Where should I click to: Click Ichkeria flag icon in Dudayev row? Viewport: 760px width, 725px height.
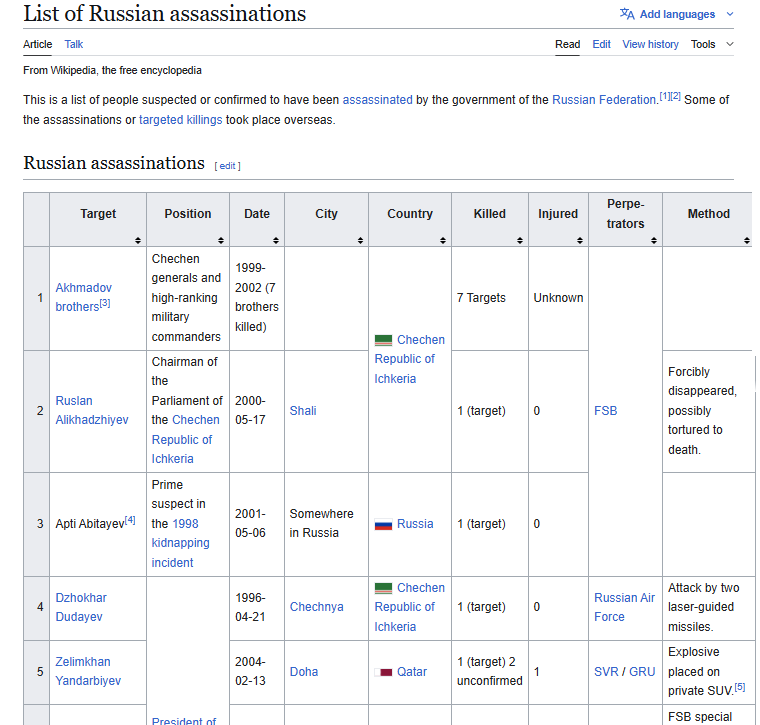383,588
